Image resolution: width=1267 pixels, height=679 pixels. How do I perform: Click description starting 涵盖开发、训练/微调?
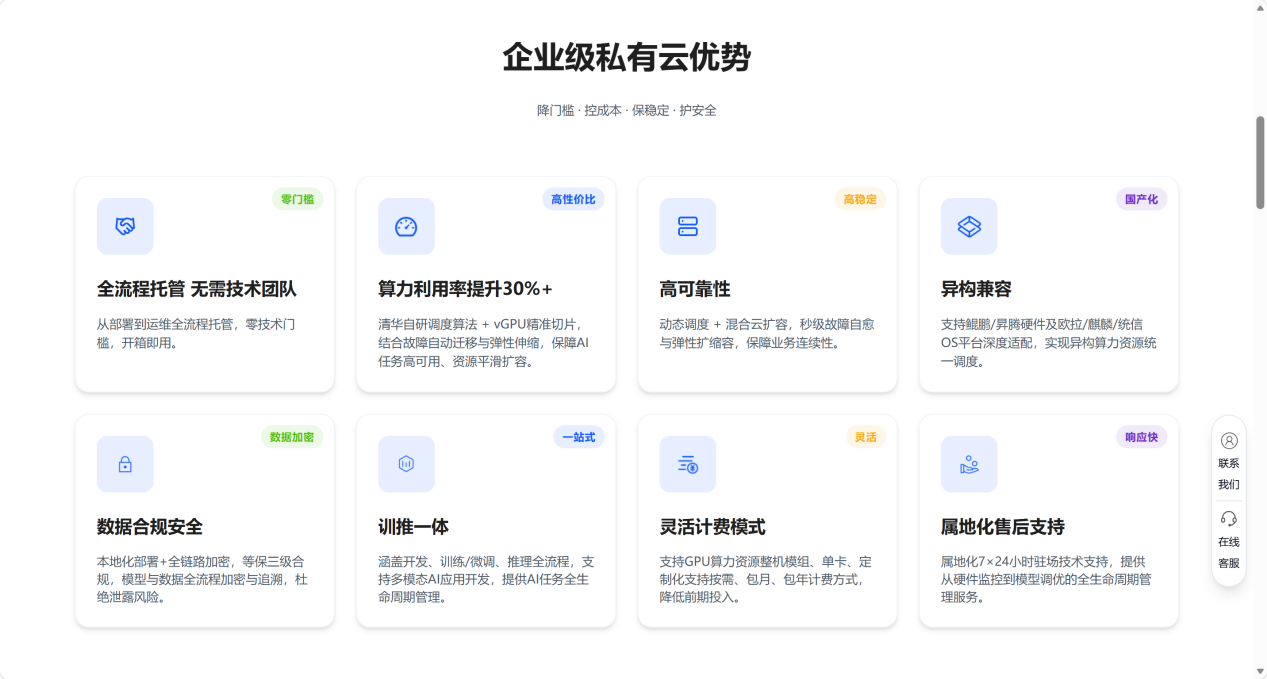(486, 580)
